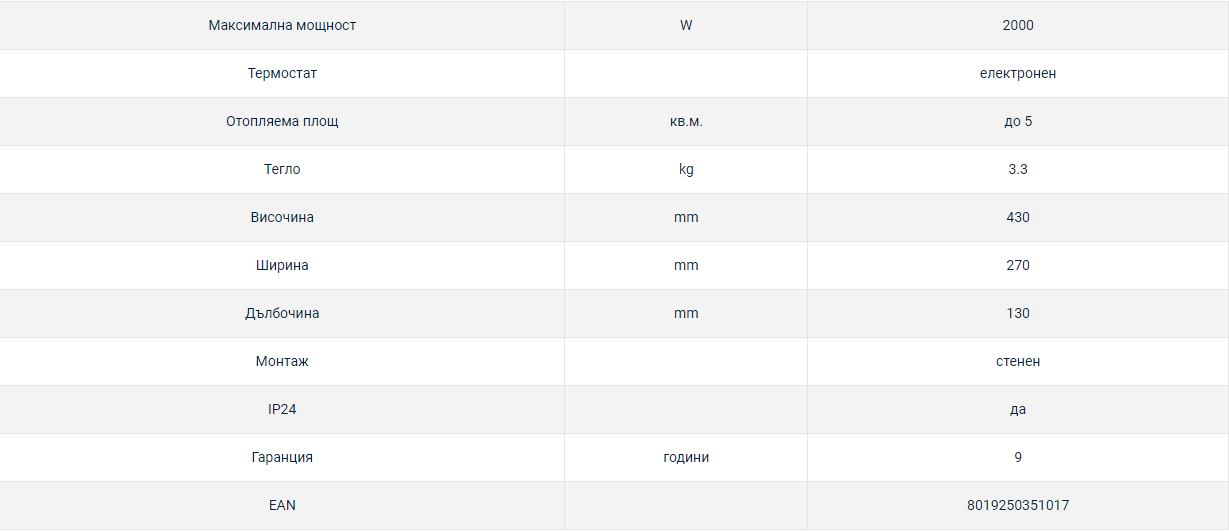This screenshot has width=1229, height=531.
Task: Select the 130 depth value
Action: pyautogui.click(x=1017, y=313)
